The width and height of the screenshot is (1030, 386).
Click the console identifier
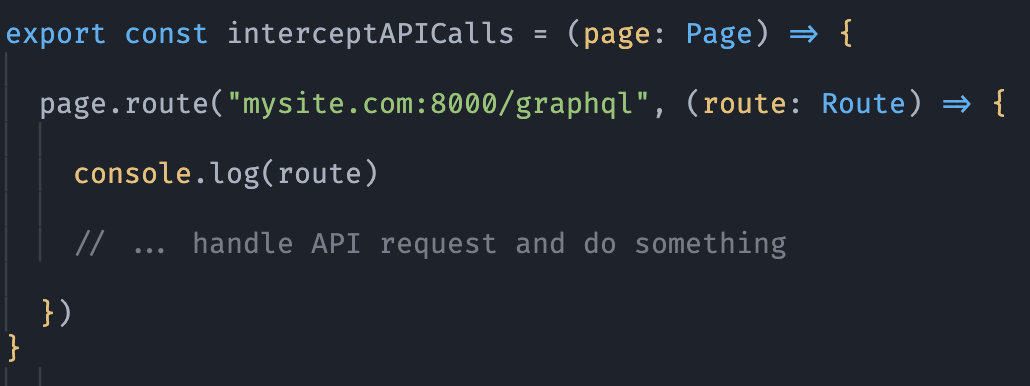pos(132,174)
